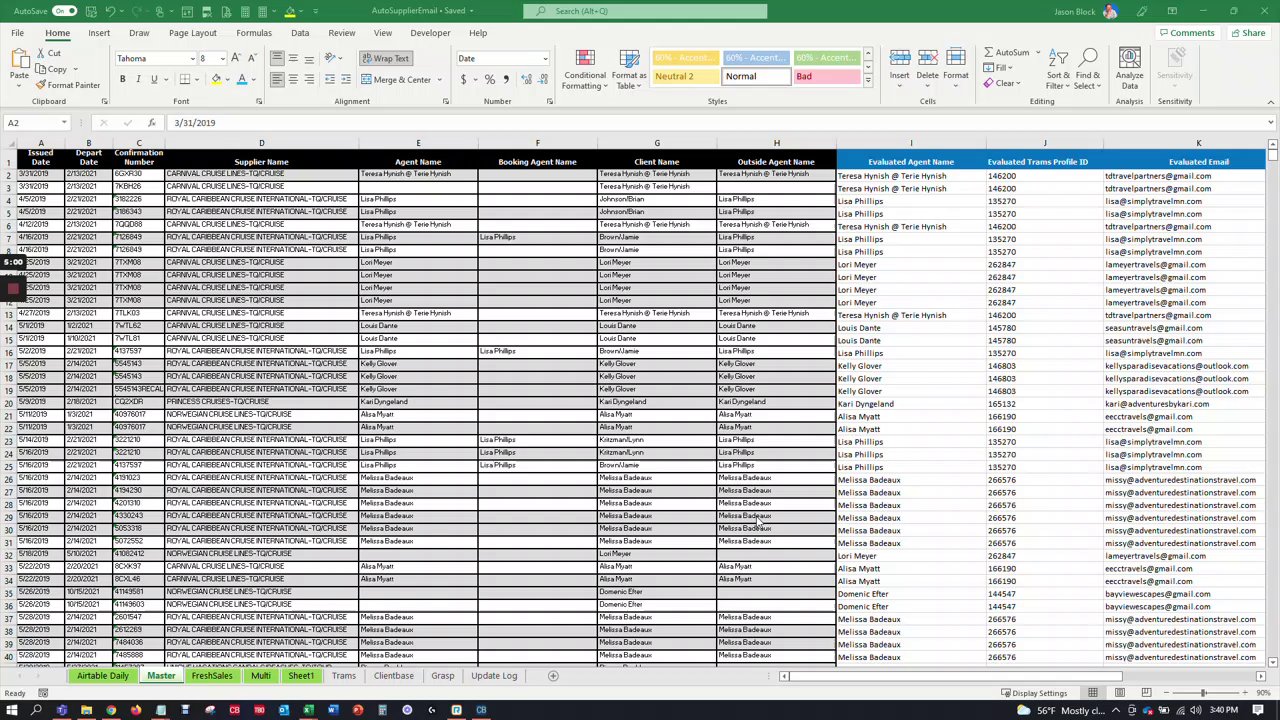
Task: Open the Sort & Filter menu
Action: [1058, 69]
